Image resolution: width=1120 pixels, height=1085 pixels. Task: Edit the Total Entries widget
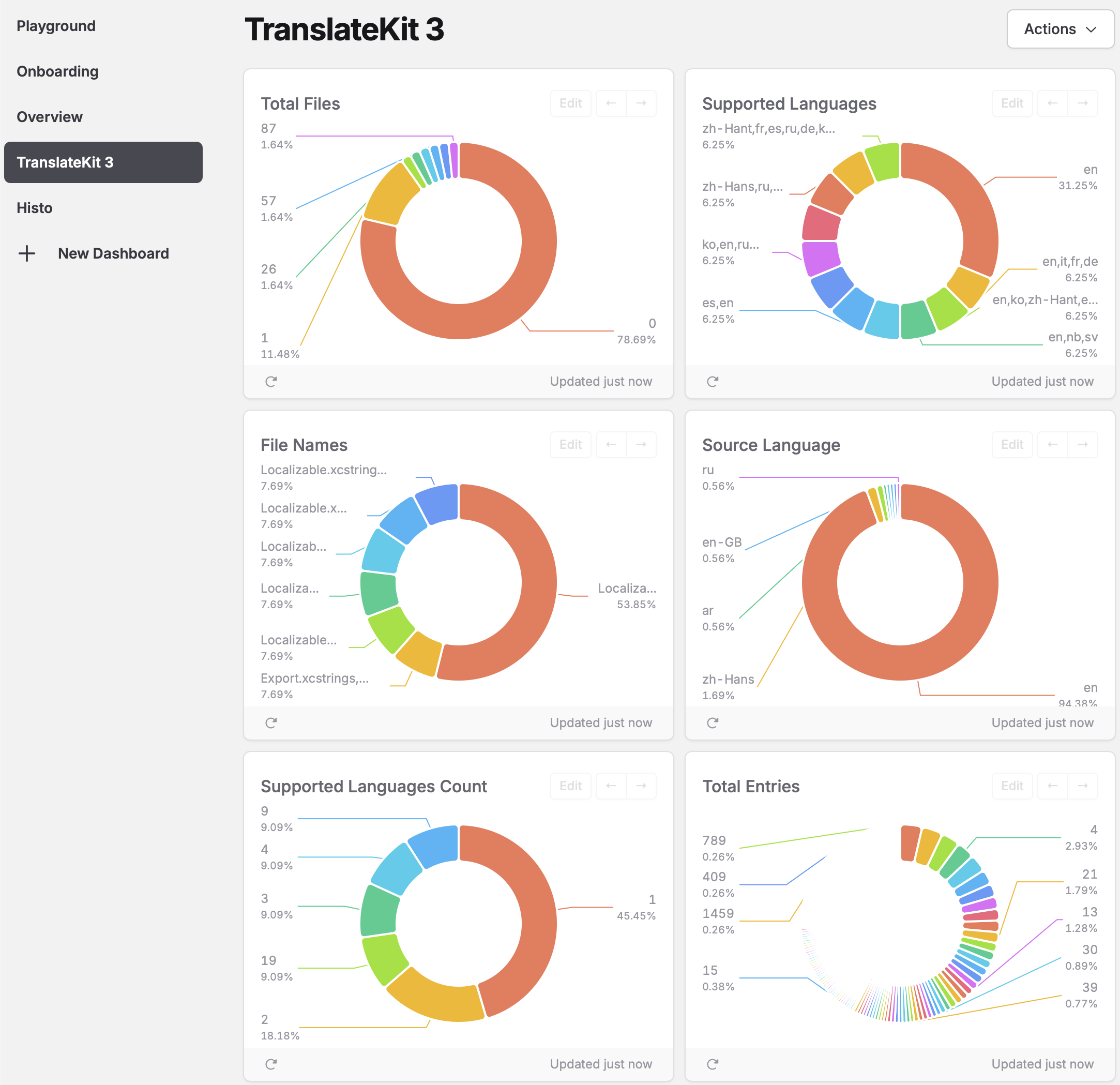1012,786
